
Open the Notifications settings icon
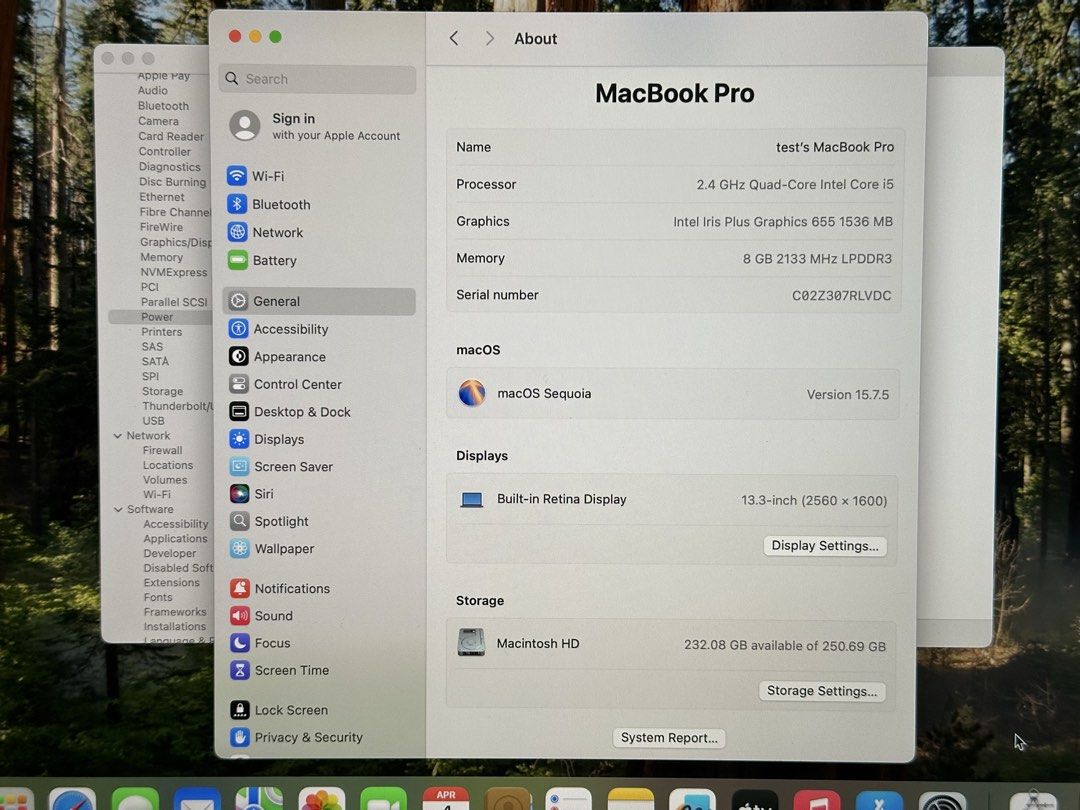point(240,588)
